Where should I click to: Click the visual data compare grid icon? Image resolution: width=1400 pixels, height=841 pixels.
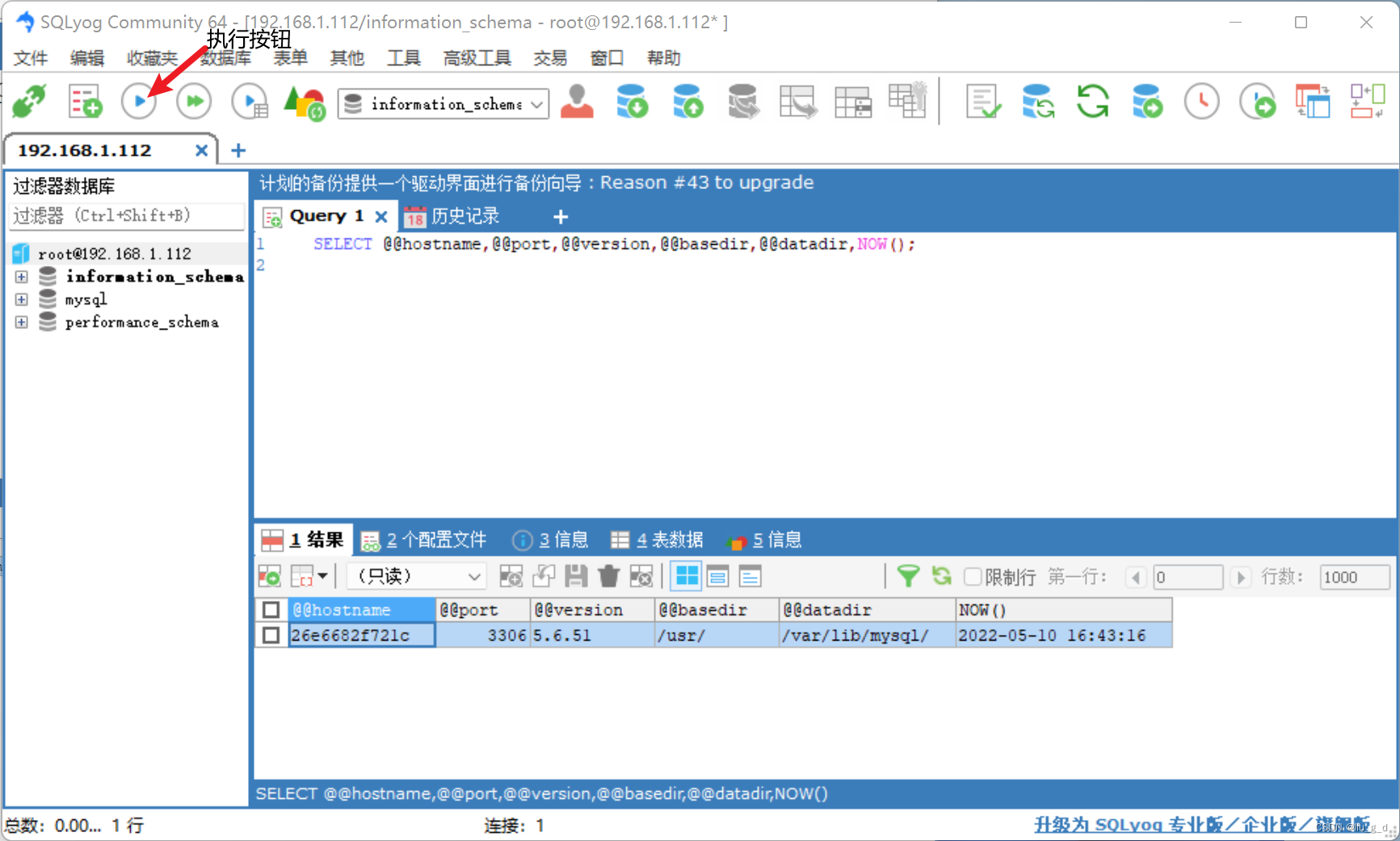coord(908,100)
